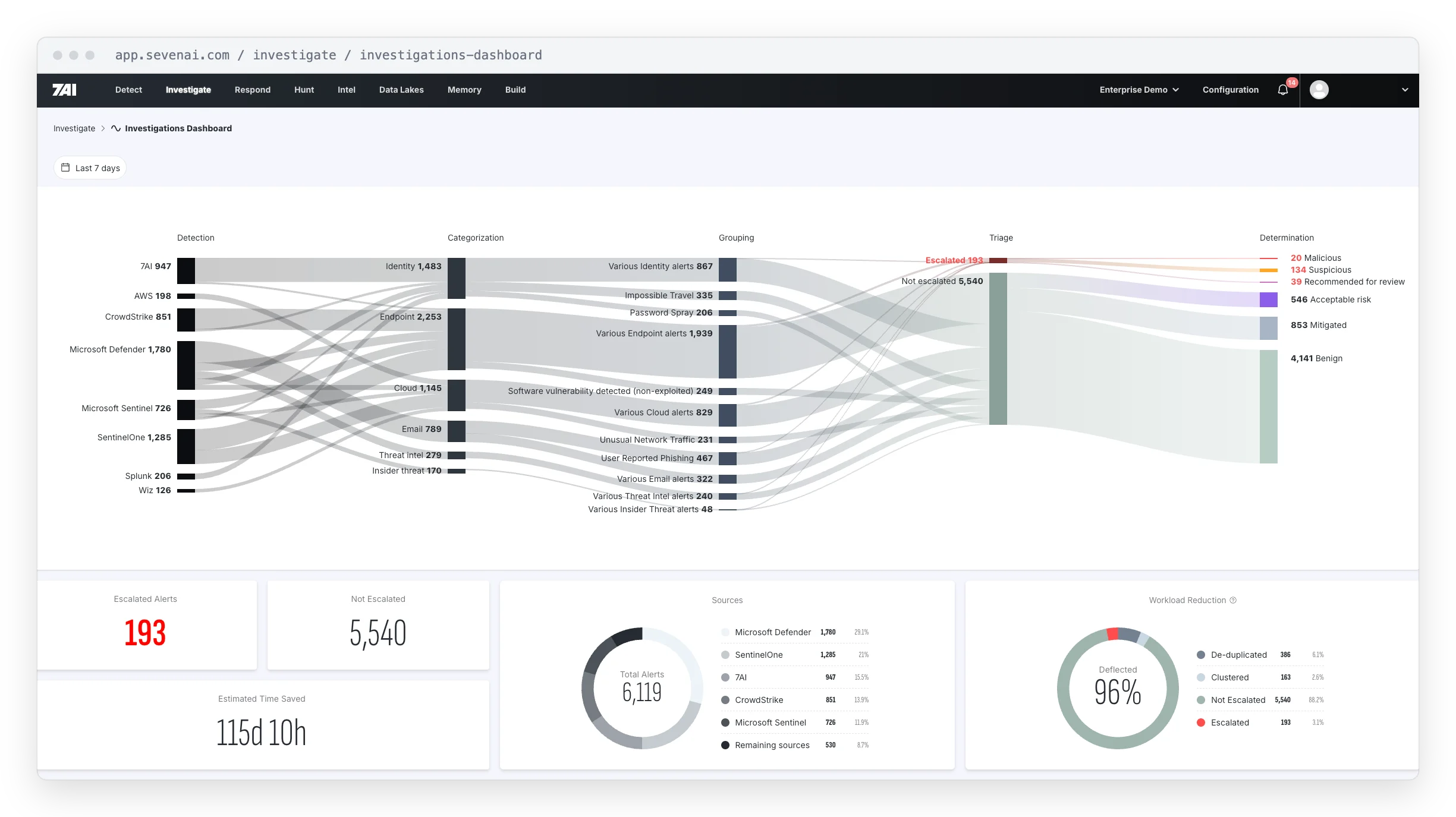Go to the Detect tab
This screenshot has height=817, width=1456.
pos(128,90)
